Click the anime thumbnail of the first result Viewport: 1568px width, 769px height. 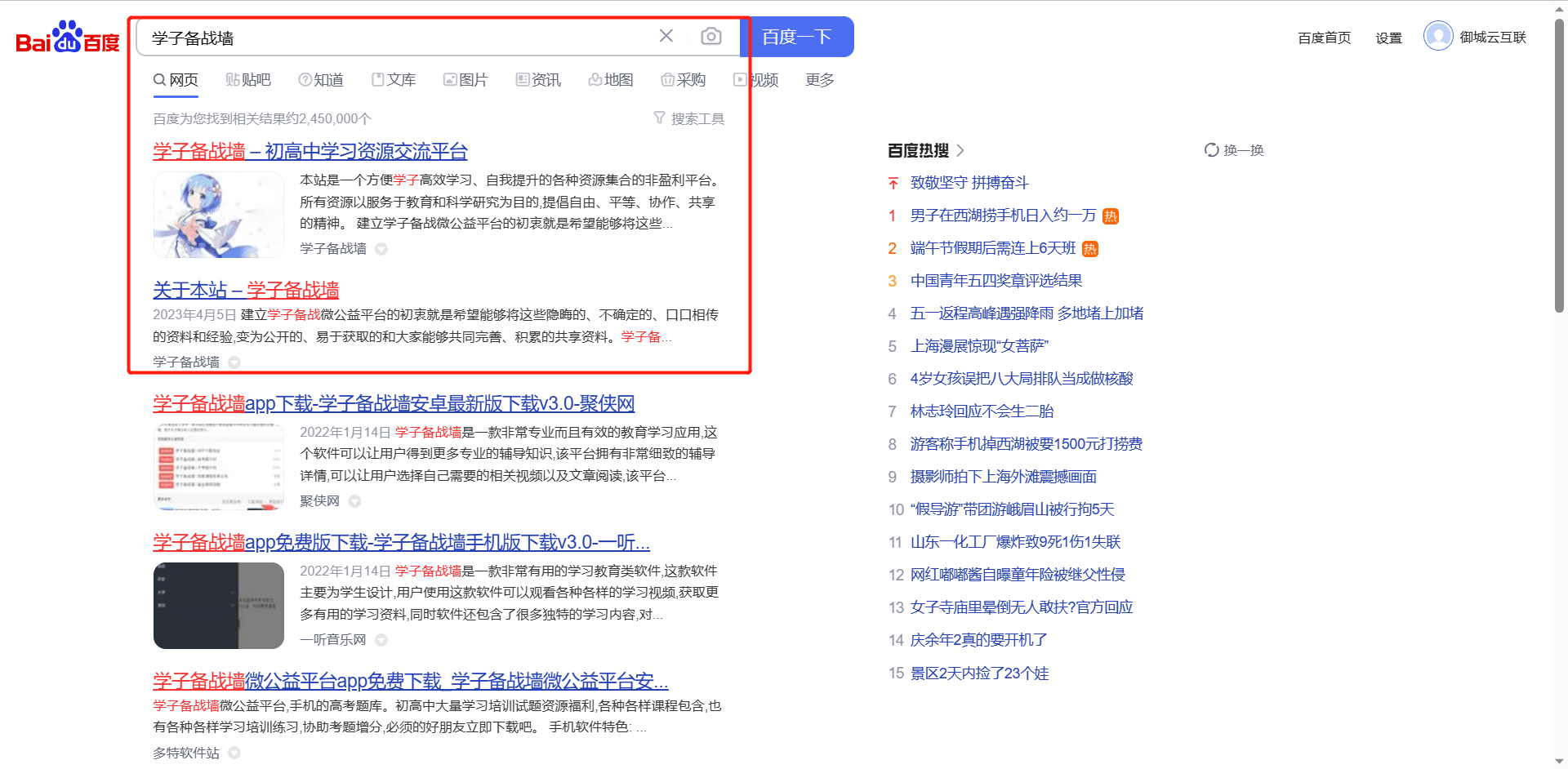click(x=218, y=215)
